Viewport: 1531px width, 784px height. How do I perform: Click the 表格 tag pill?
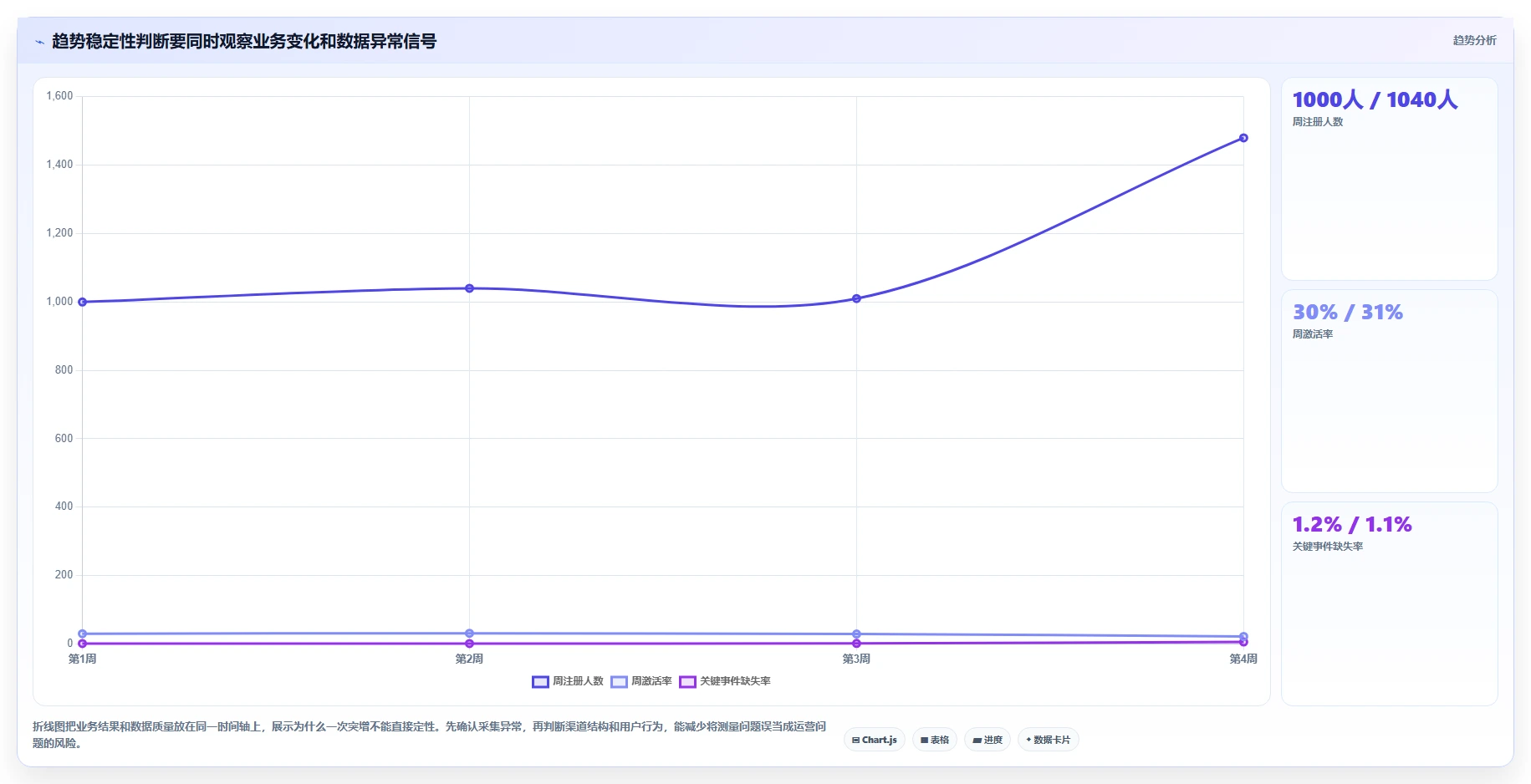(935, 740)
